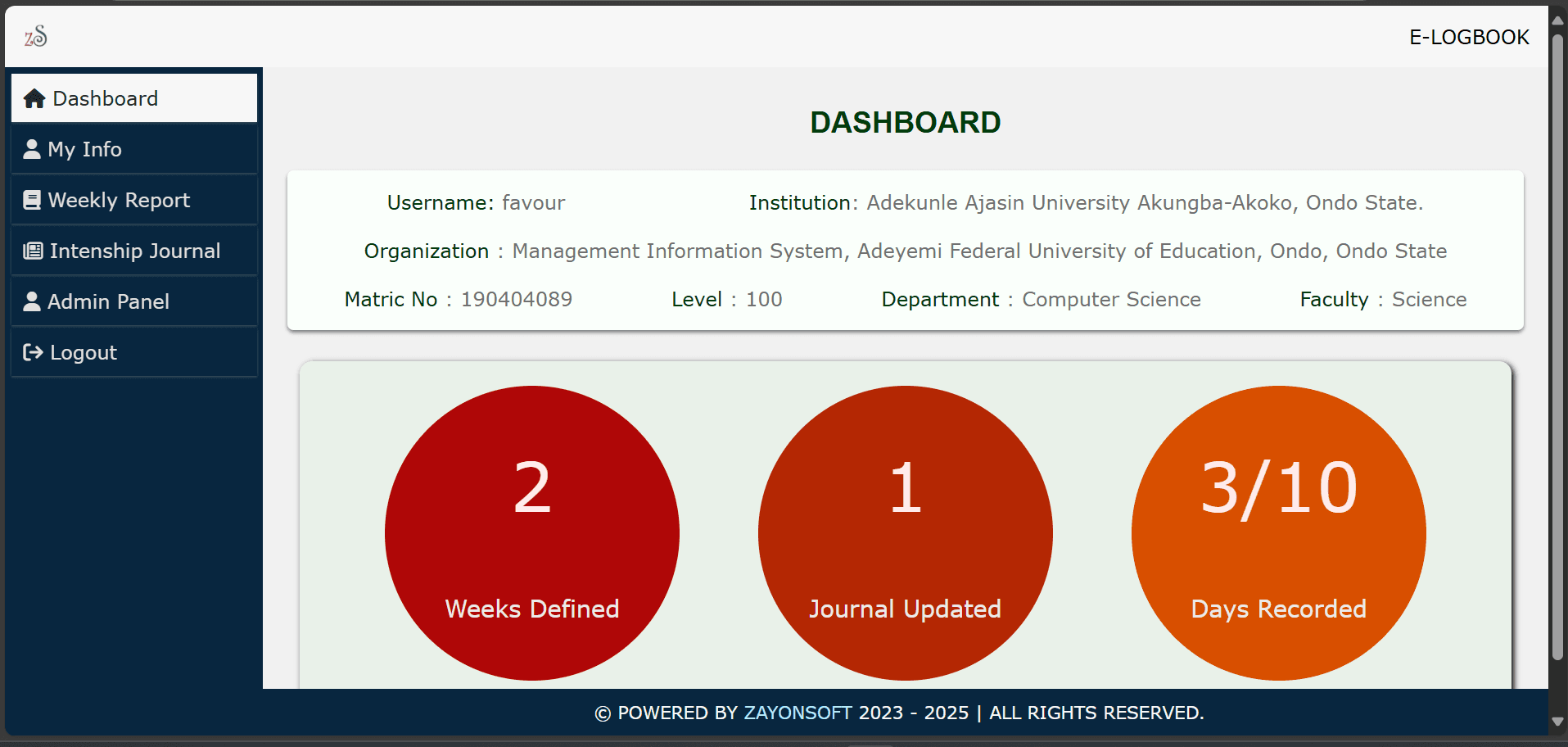Open My Info from the sidebar
This screenshot has height=747, width=1568.
pos(85,150)
